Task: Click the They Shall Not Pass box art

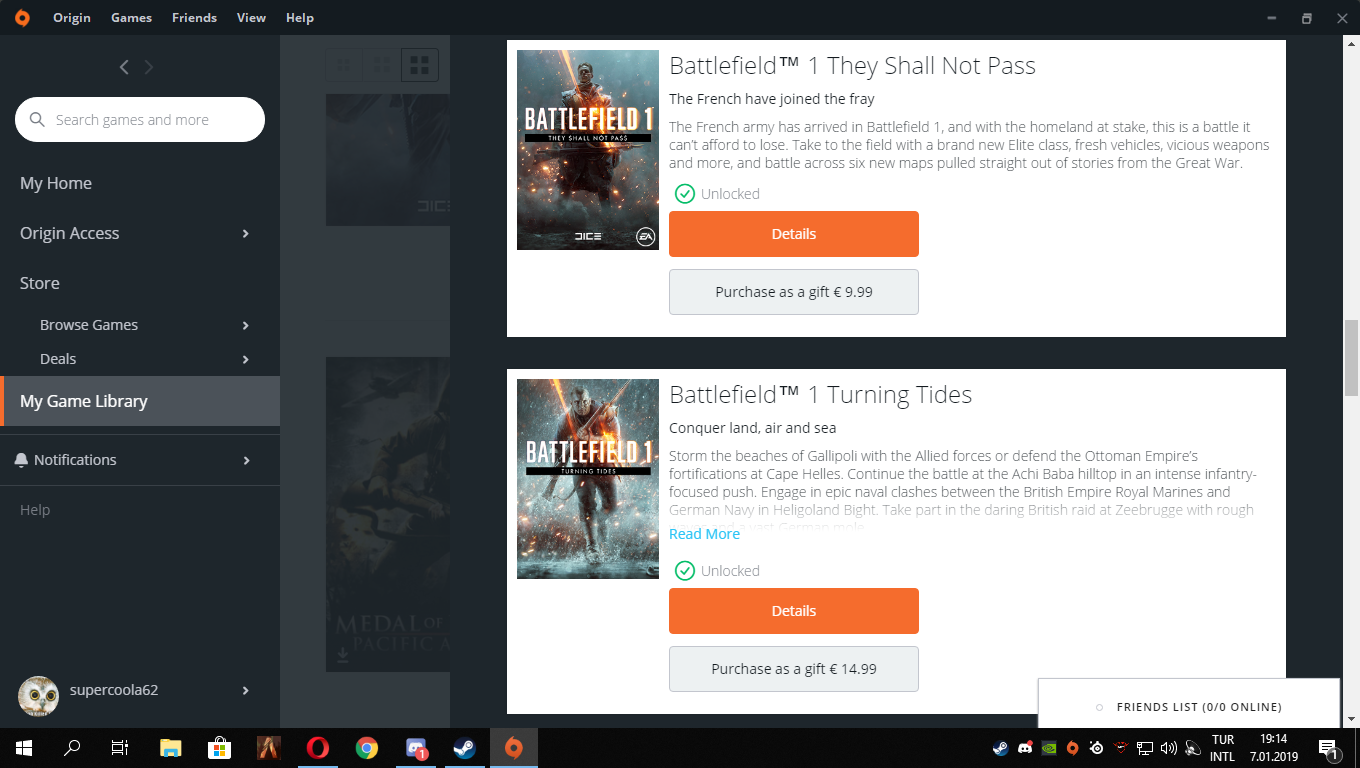Action: tap(588, 150)
